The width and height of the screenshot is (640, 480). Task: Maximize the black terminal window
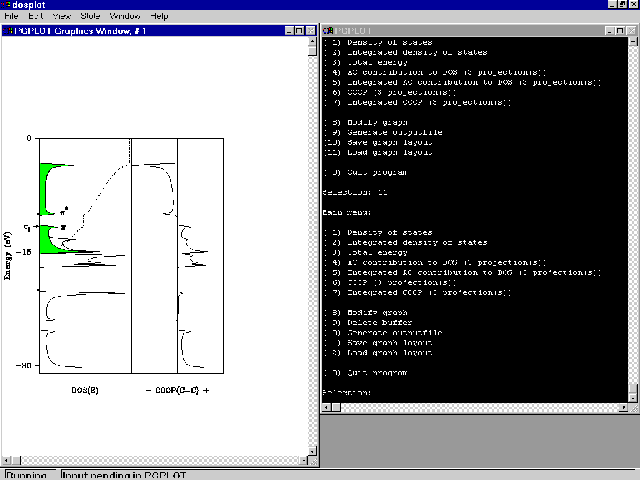(x=620, y=31)
